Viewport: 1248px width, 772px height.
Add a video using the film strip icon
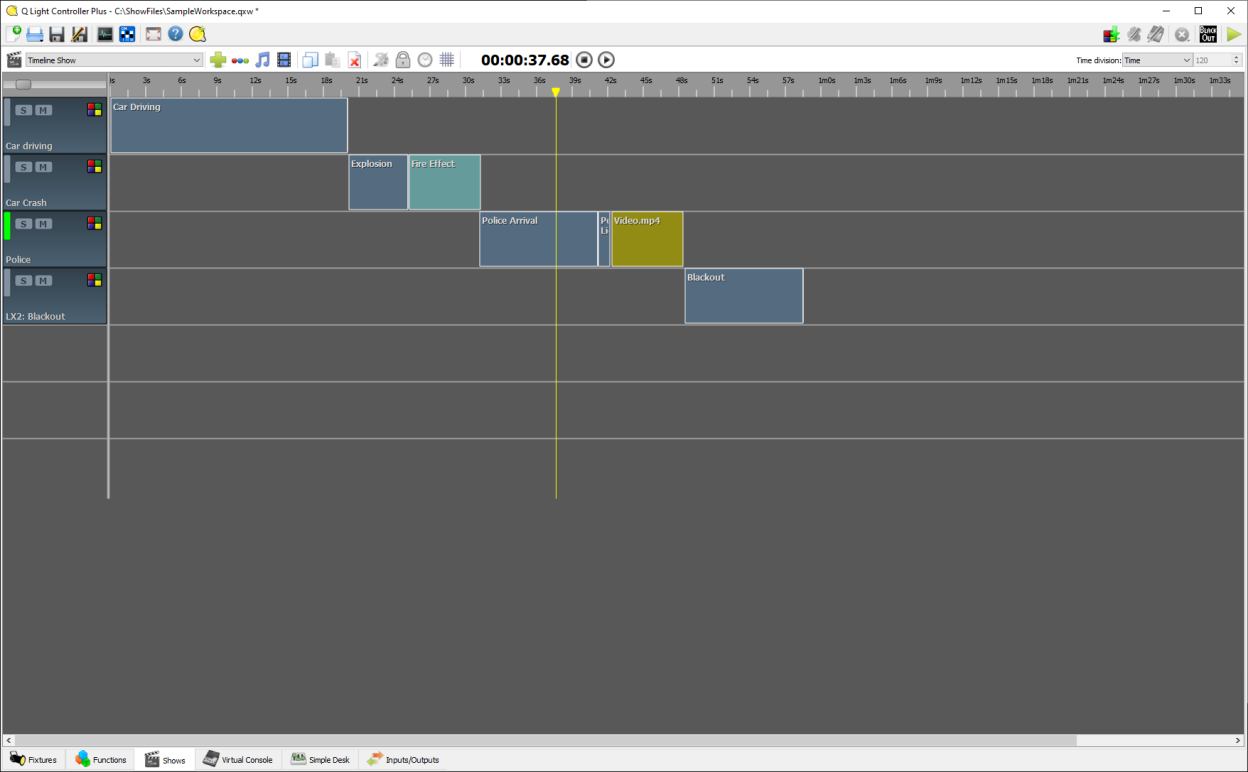pyautogui.click(x=284, y=60)
